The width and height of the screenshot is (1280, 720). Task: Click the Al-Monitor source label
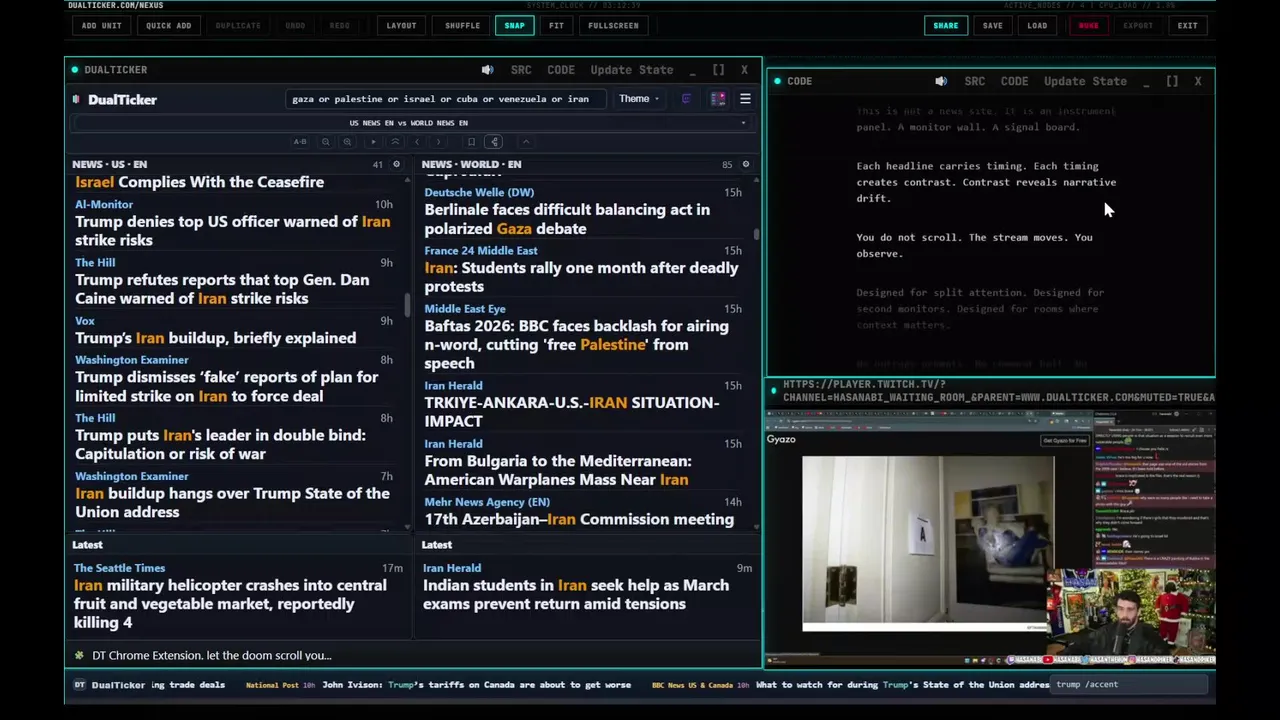coord(104,204)
